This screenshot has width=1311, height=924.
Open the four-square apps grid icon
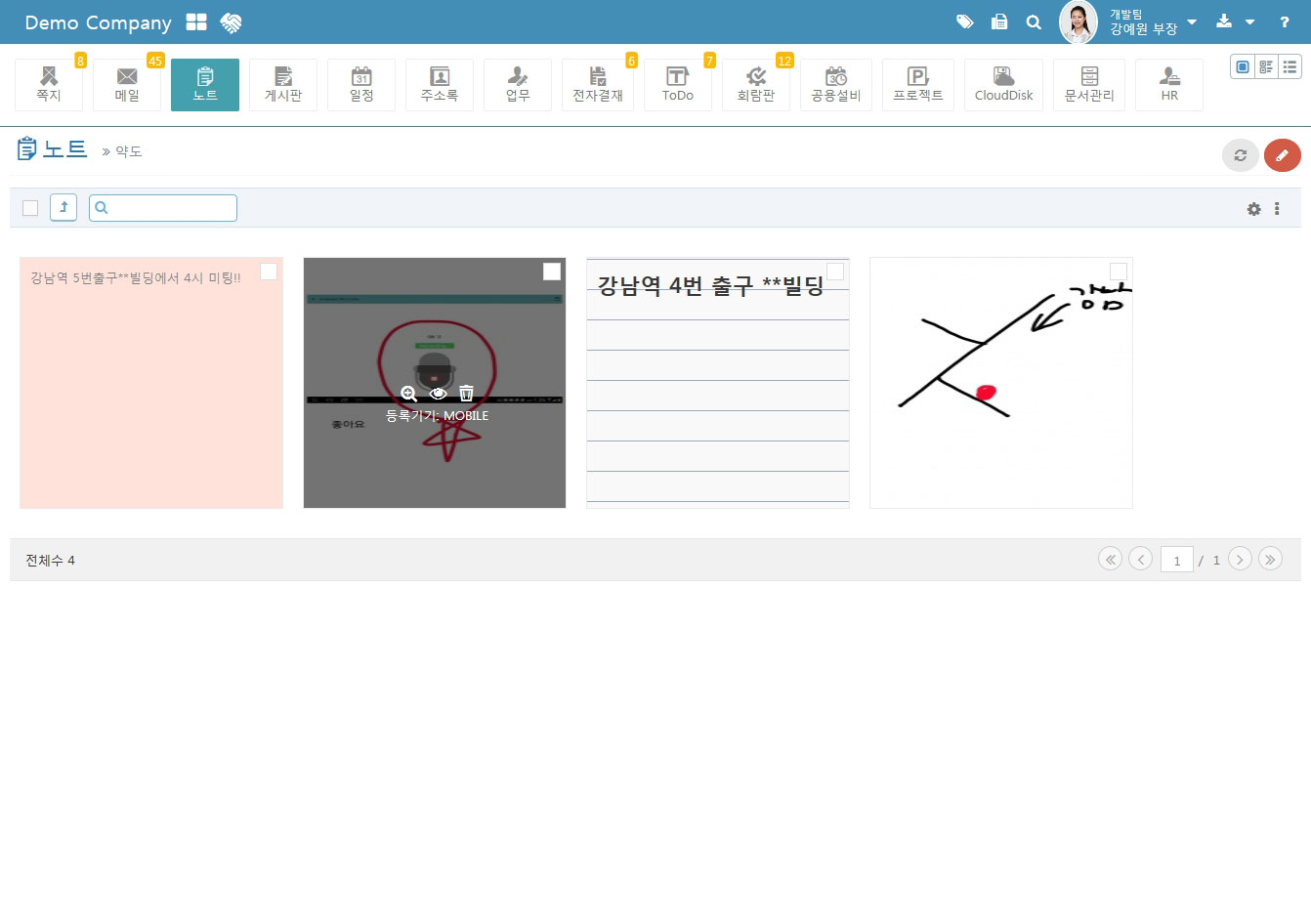(x=196, y=22)
